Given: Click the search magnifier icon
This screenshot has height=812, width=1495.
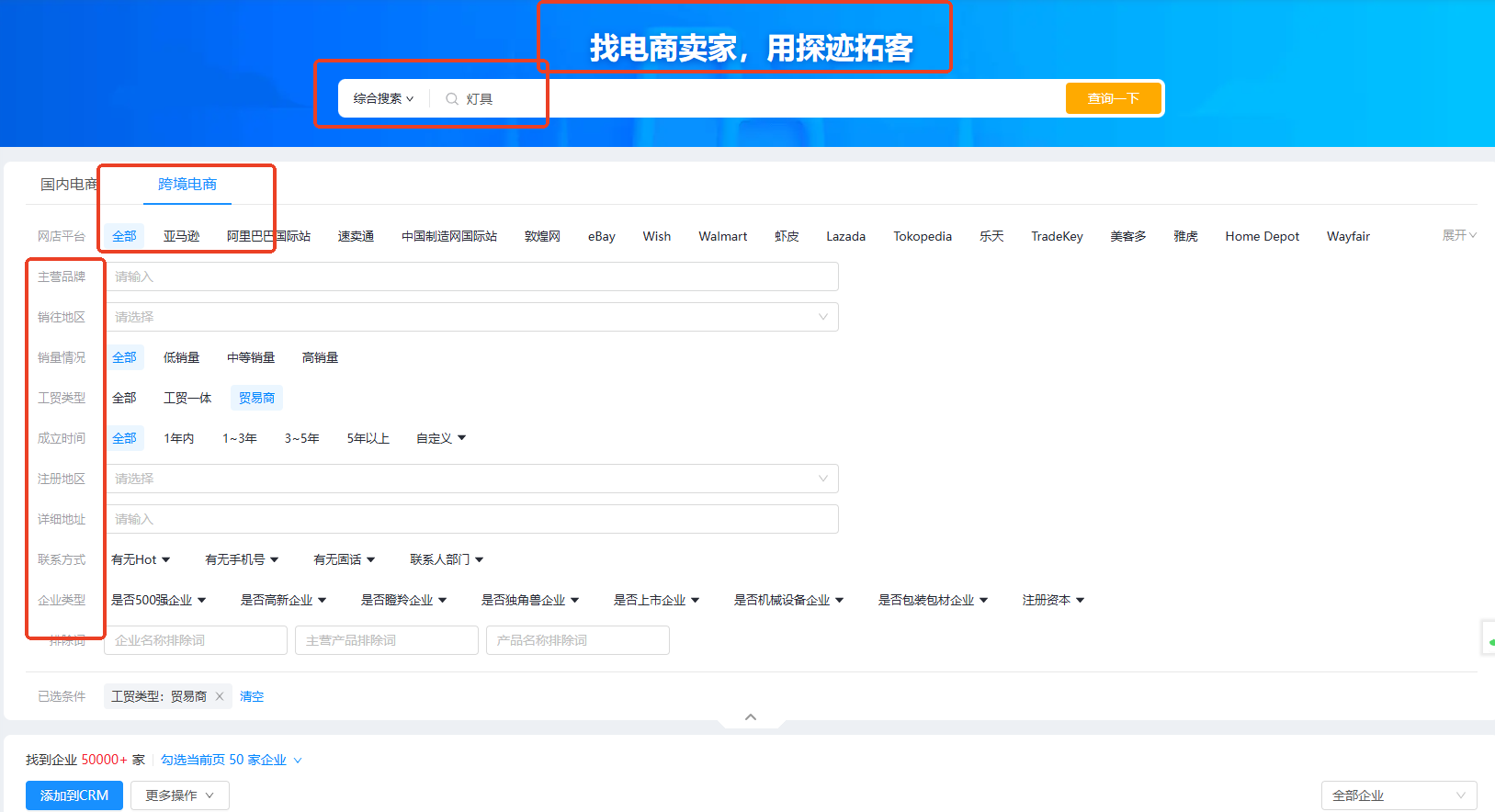Looking at the screenshot, I should click(x=451, y=99).
